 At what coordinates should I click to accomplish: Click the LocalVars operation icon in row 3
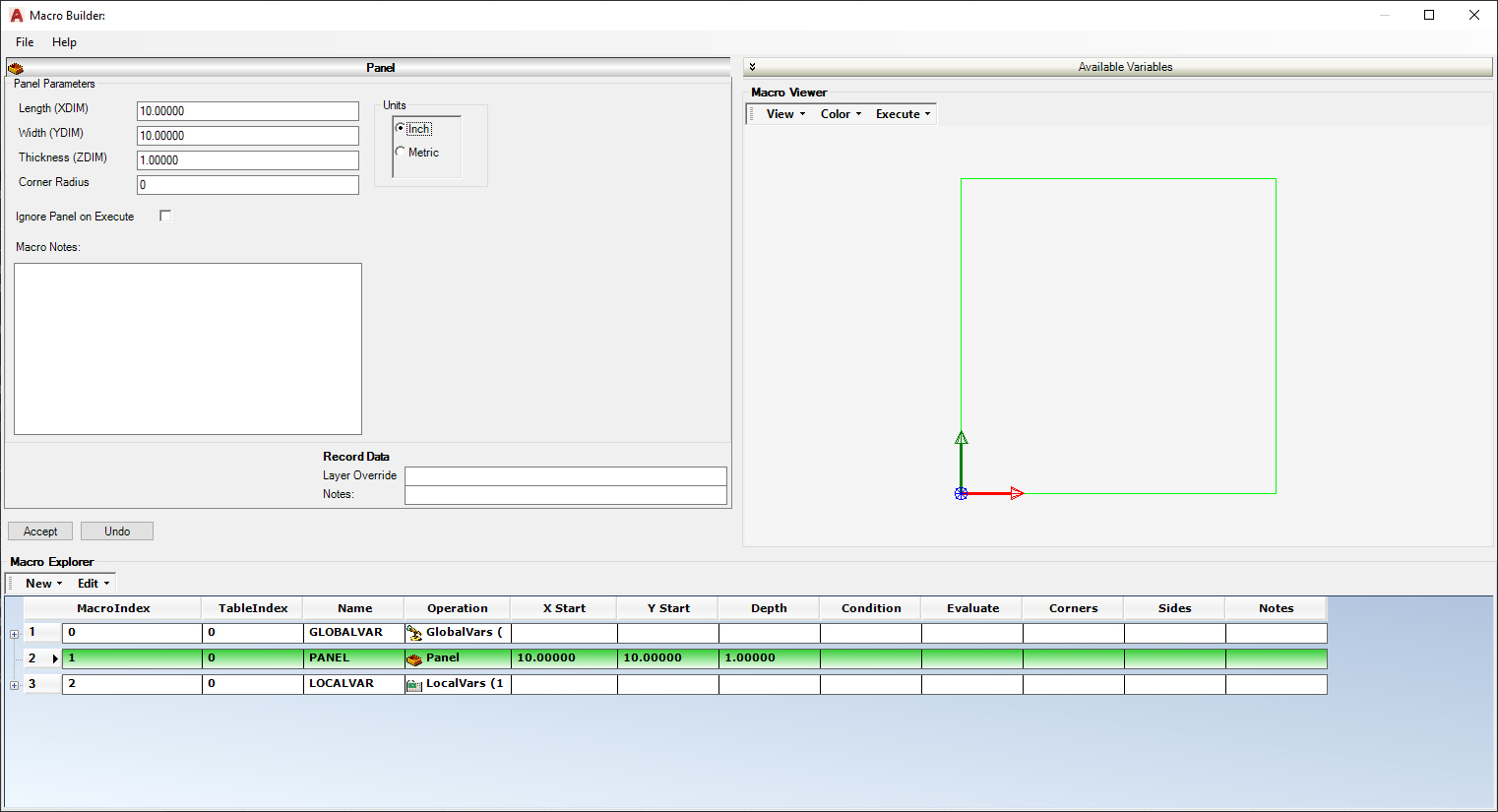(414, 683)
